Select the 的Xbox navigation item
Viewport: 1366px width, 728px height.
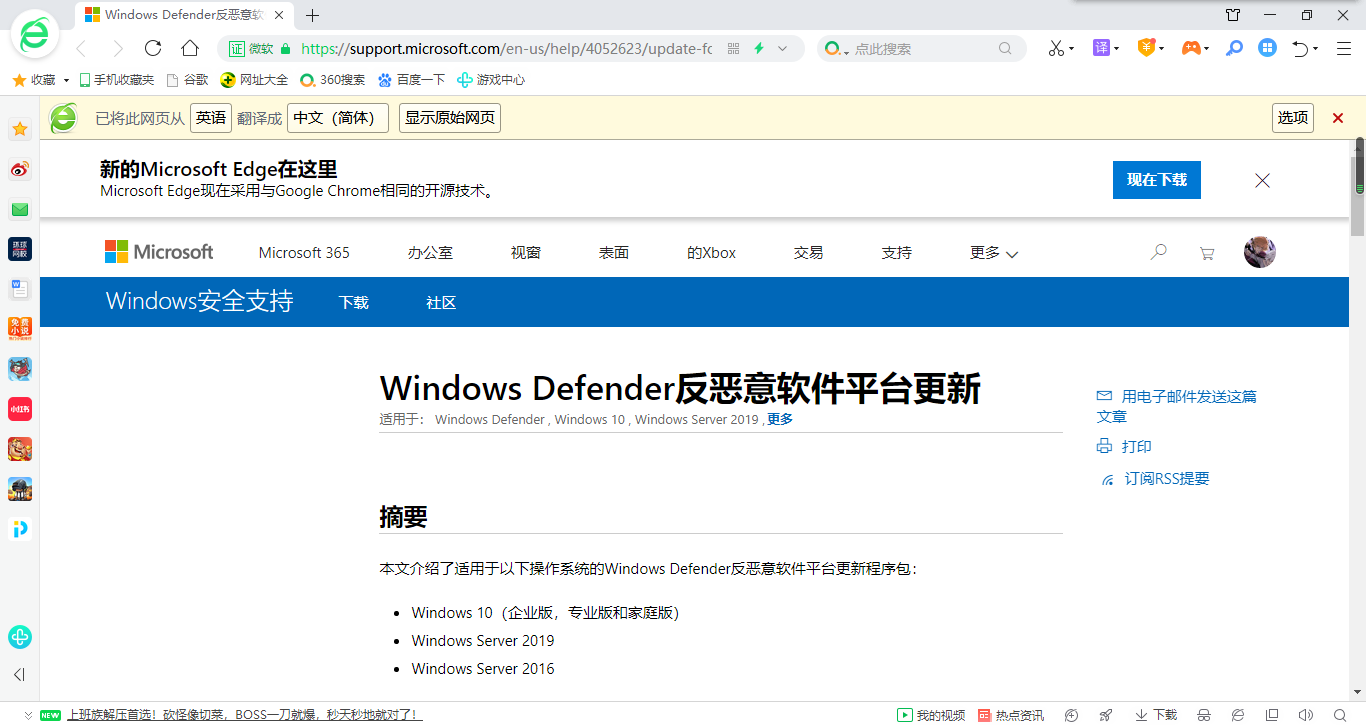(711, 253)
